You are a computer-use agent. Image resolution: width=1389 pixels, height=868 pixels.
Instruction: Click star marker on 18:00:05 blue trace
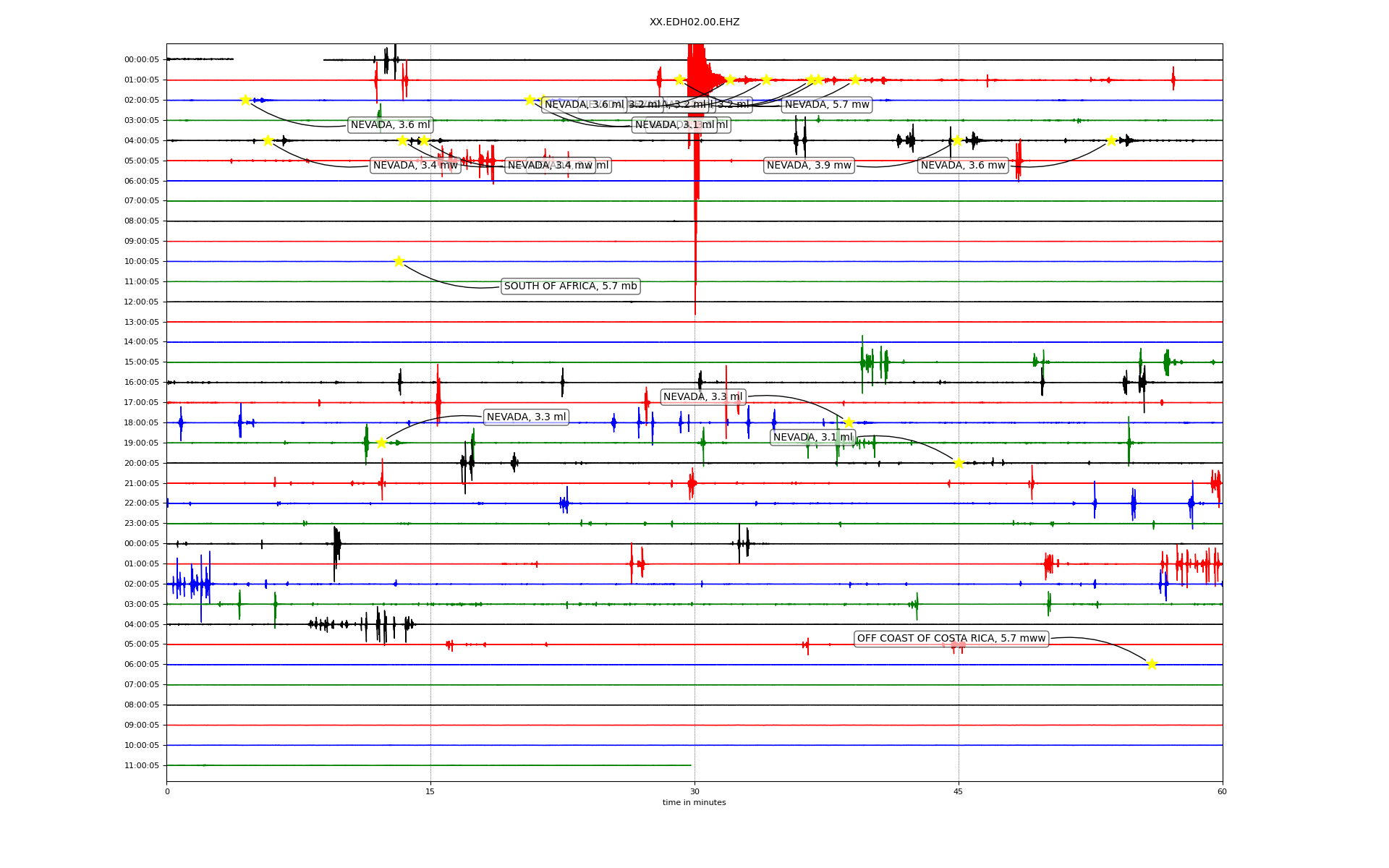click(849, 422)
